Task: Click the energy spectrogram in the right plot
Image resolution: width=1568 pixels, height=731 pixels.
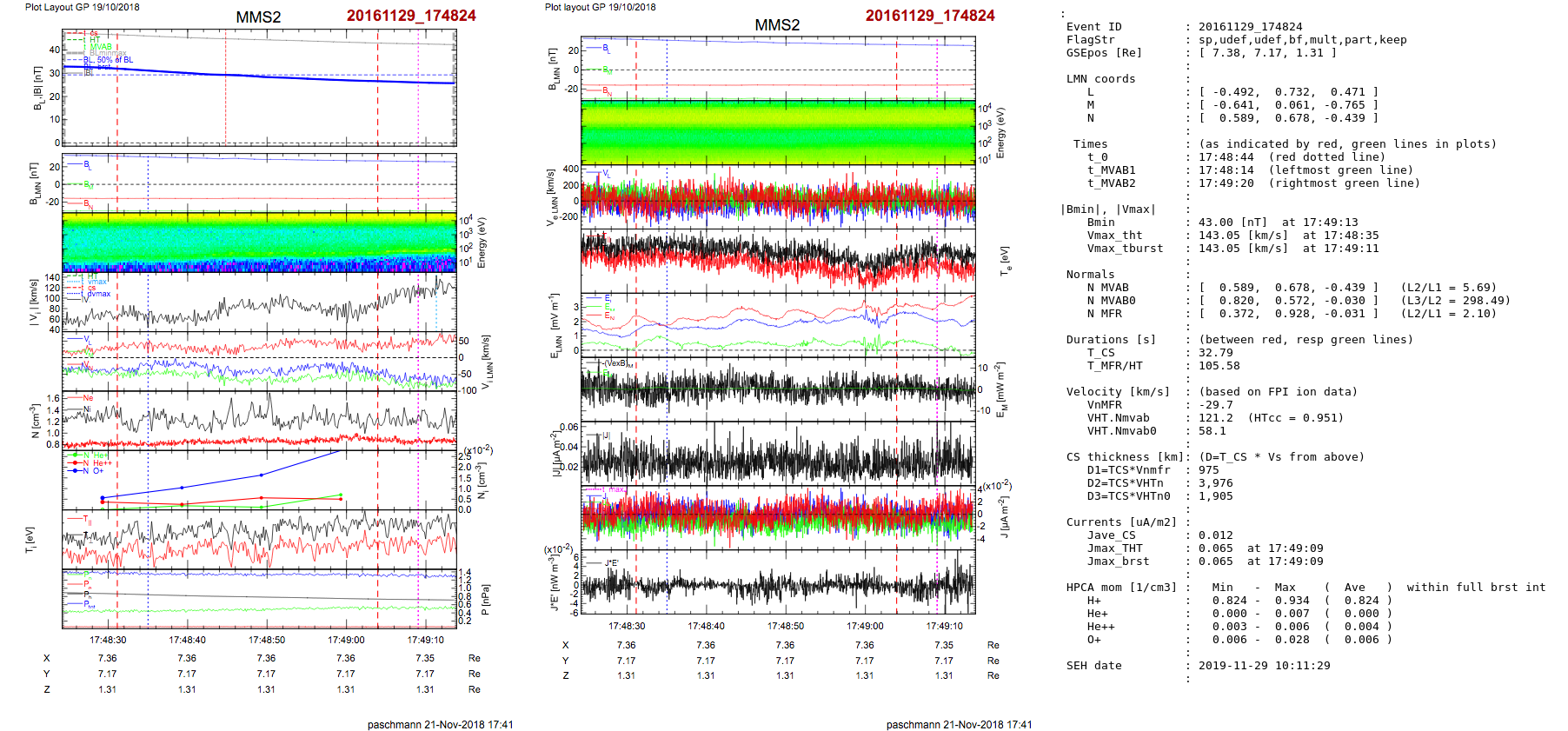Action: (x=778, y=132)
